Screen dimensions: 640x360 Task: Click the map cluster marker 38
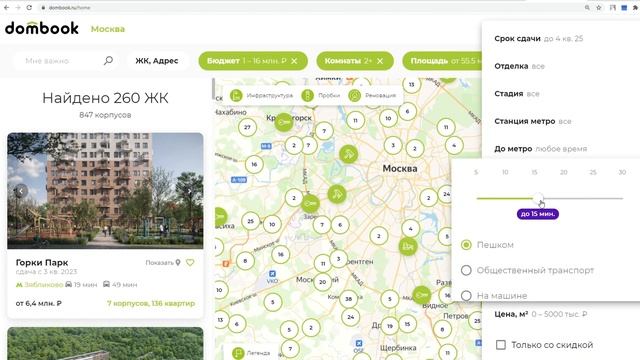click(x=349, y=299)
